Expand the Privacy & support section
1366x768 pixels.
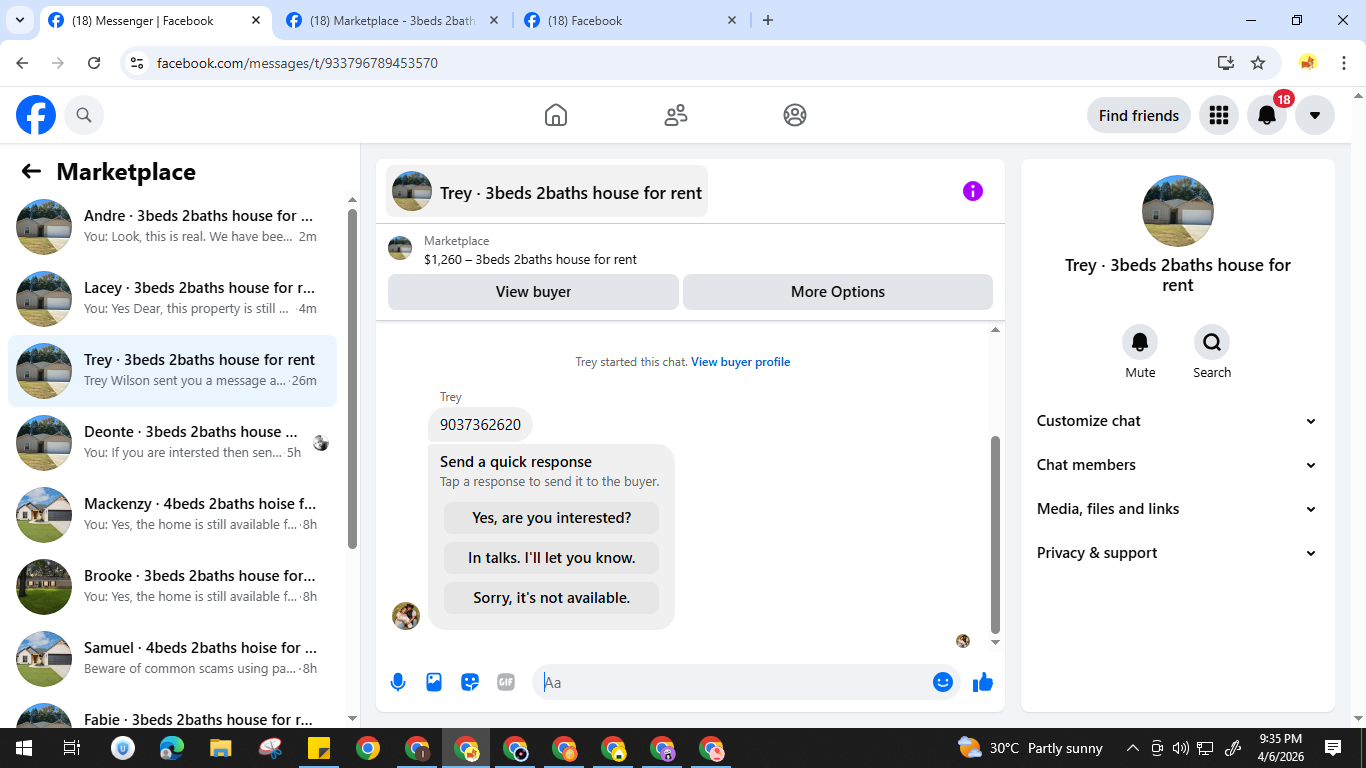[x=1177, y=553]
